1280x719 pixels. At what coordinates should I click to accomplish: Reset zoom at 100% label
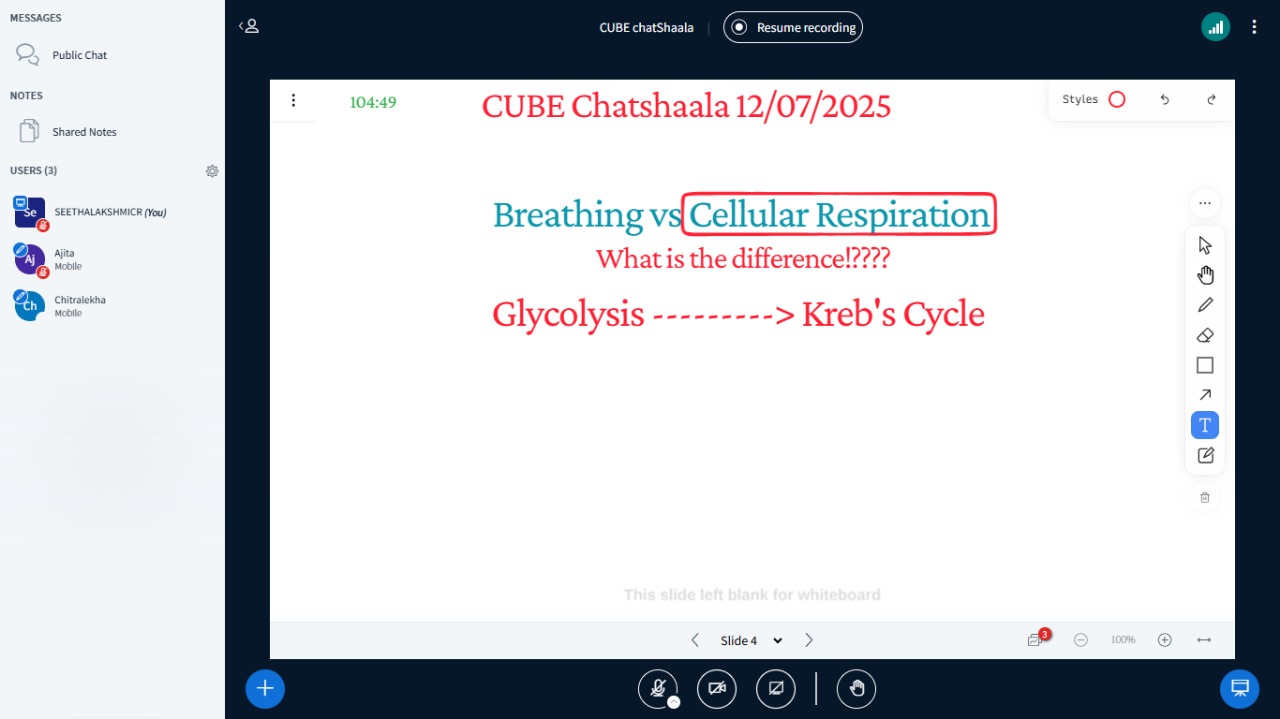click(x=1123, y=640)
